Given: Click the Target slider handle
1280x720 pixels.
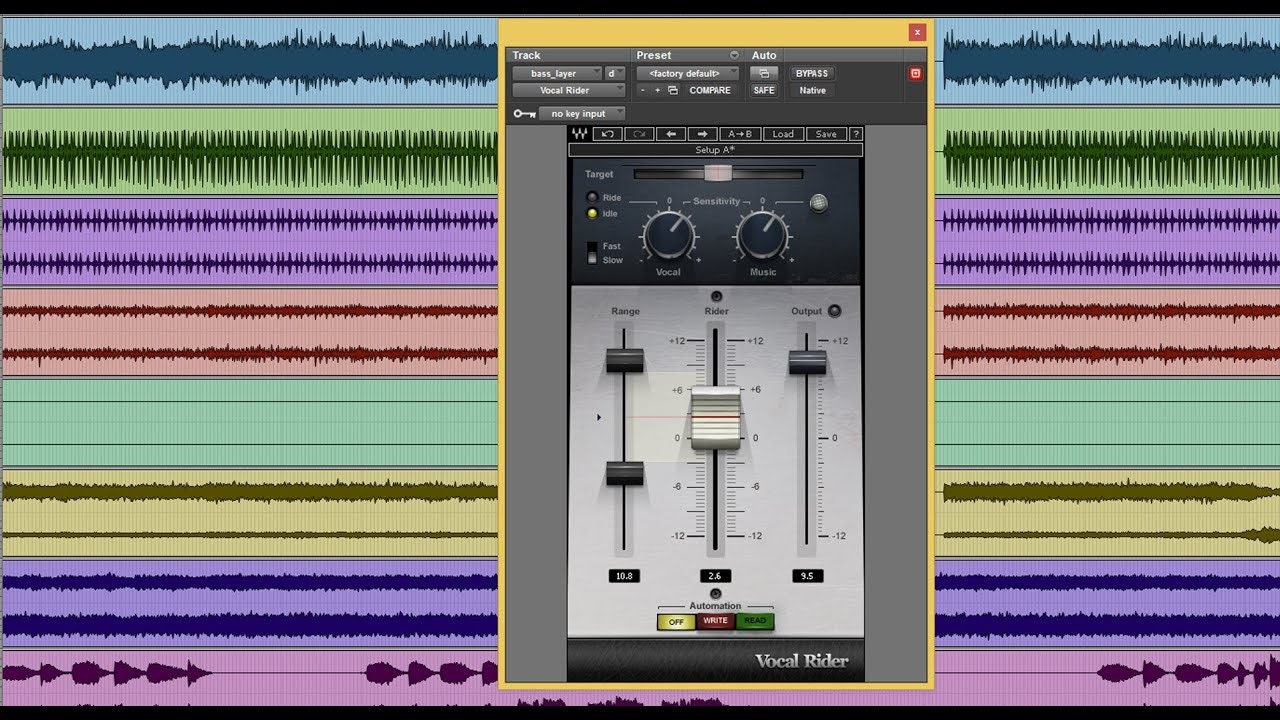Looking at the screenshot, I should (717, 173).
